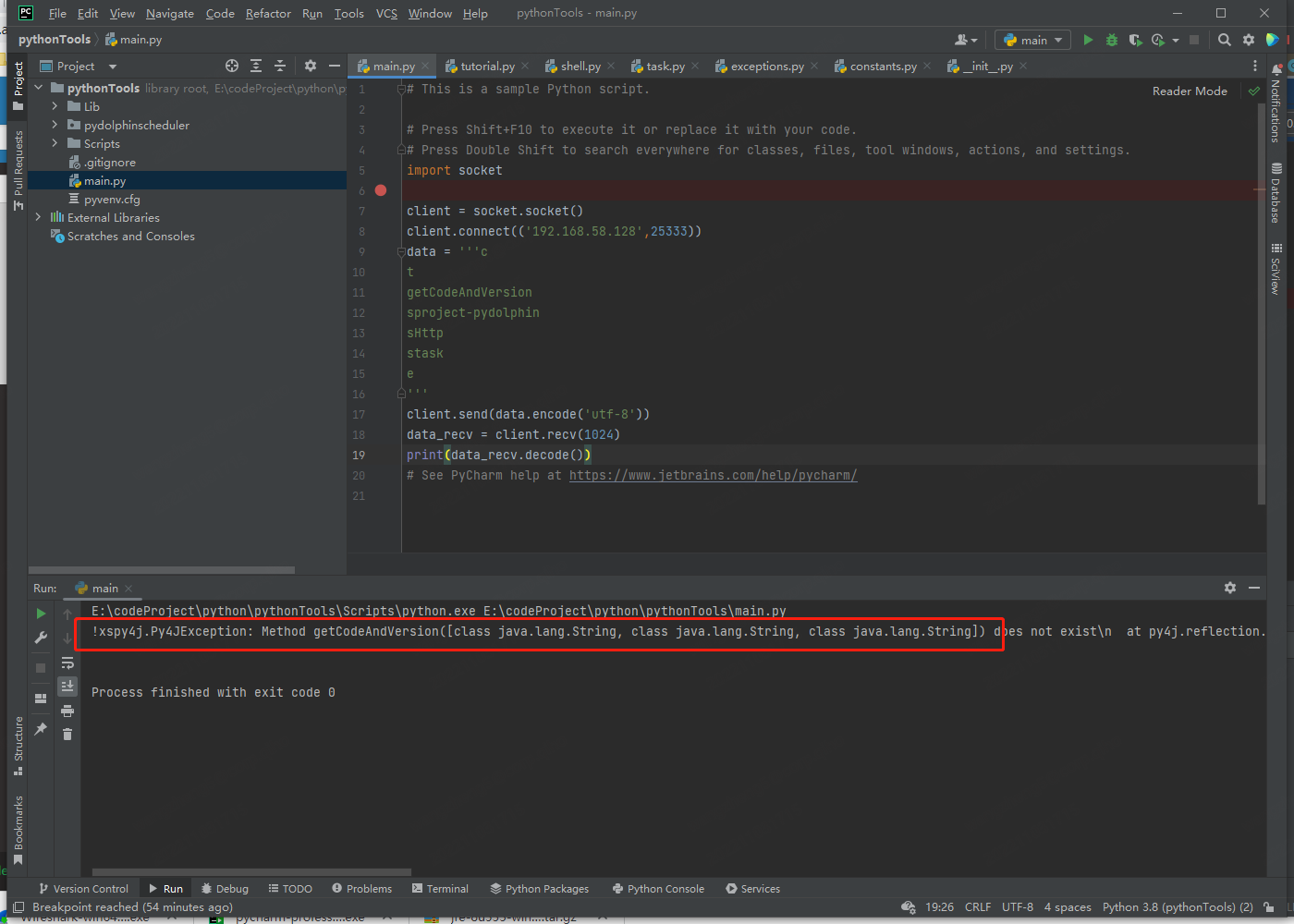This screenshot has width=1294, height=924.
Task: Expand the pydolphinscheduler folder
Action: (x=55, y=125)
